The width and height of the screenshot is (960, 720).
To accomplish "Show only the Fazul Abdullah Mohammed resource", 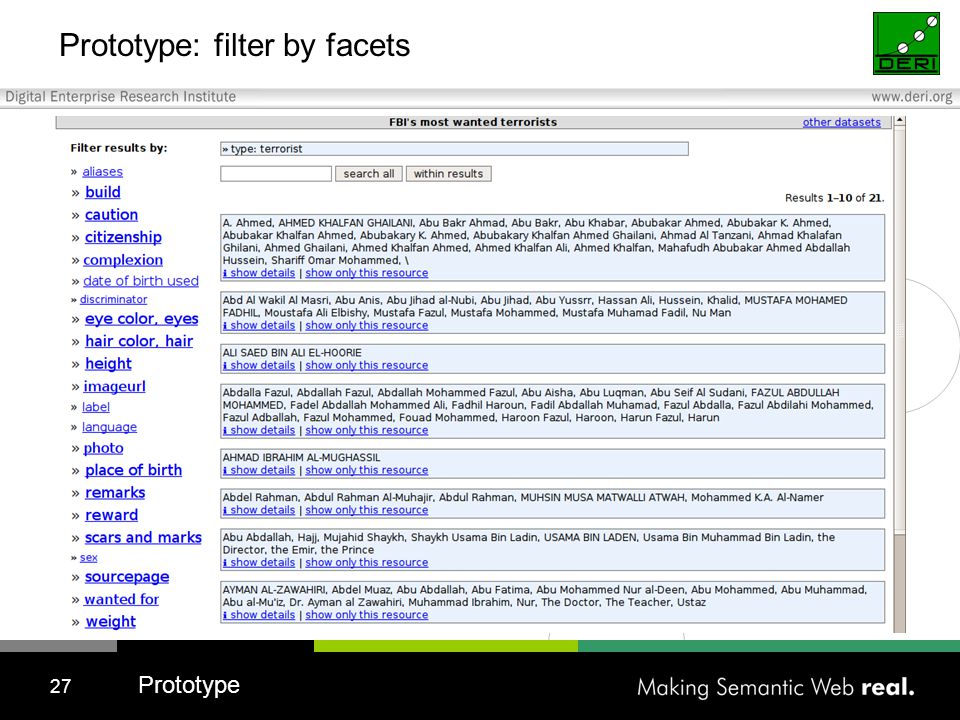I will 367,430.
